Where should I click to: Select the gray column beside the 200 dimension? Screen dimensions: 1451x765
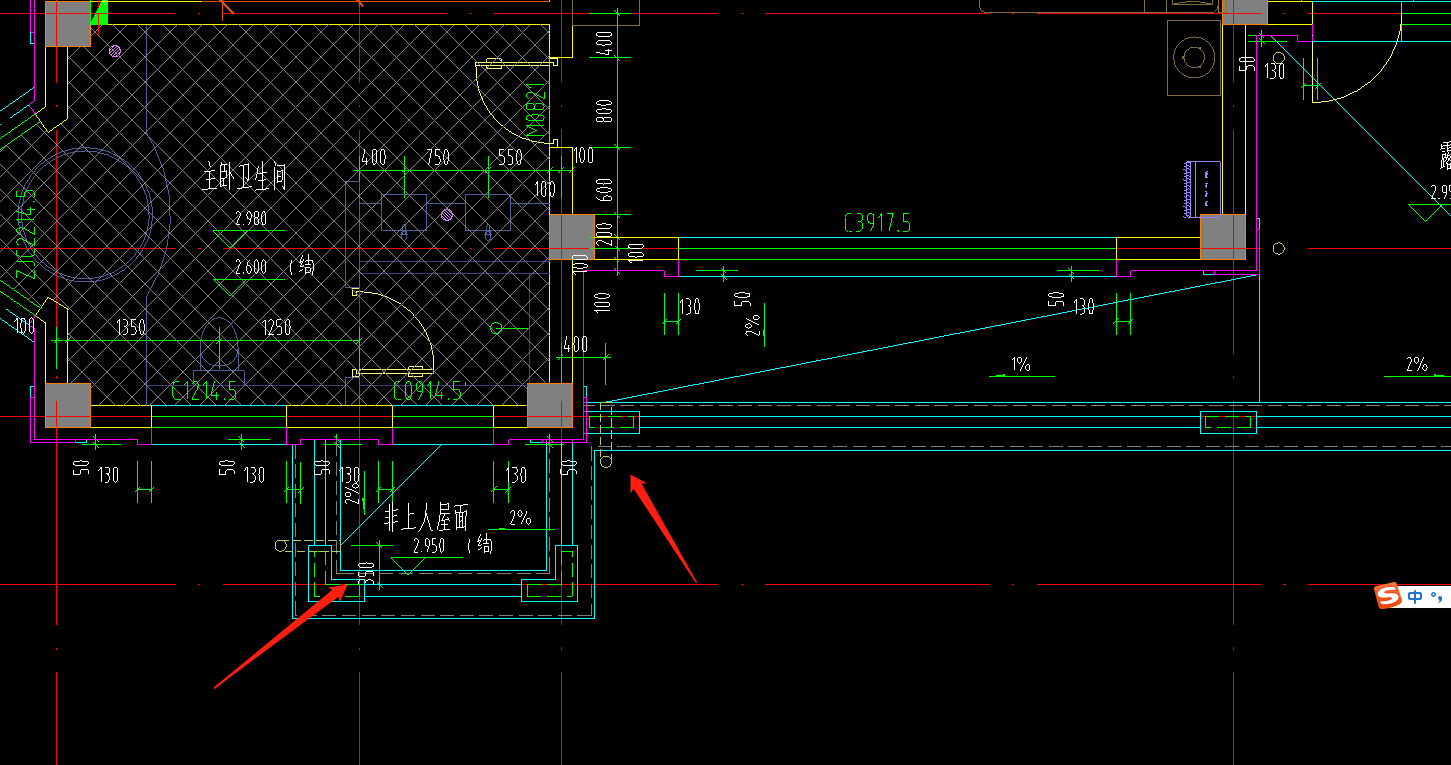pyautogui.click(x=572, y=237)
